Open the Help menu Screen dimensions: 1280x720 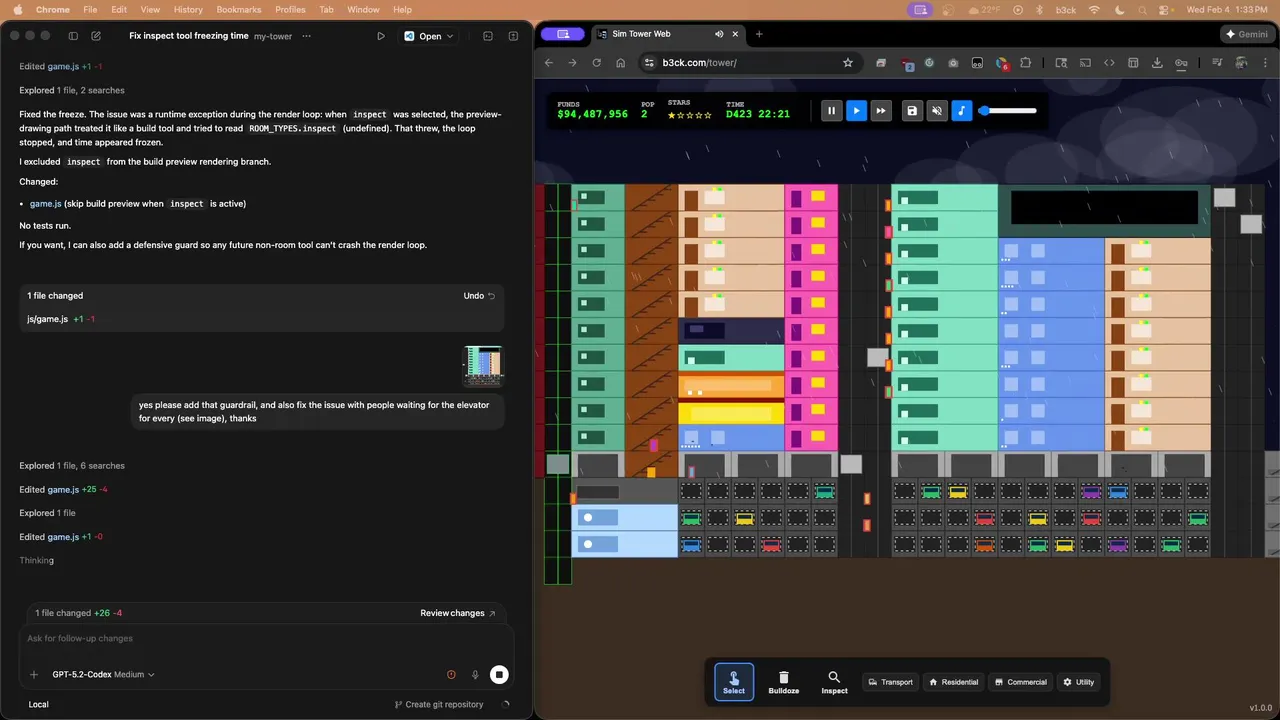[402, 9]
